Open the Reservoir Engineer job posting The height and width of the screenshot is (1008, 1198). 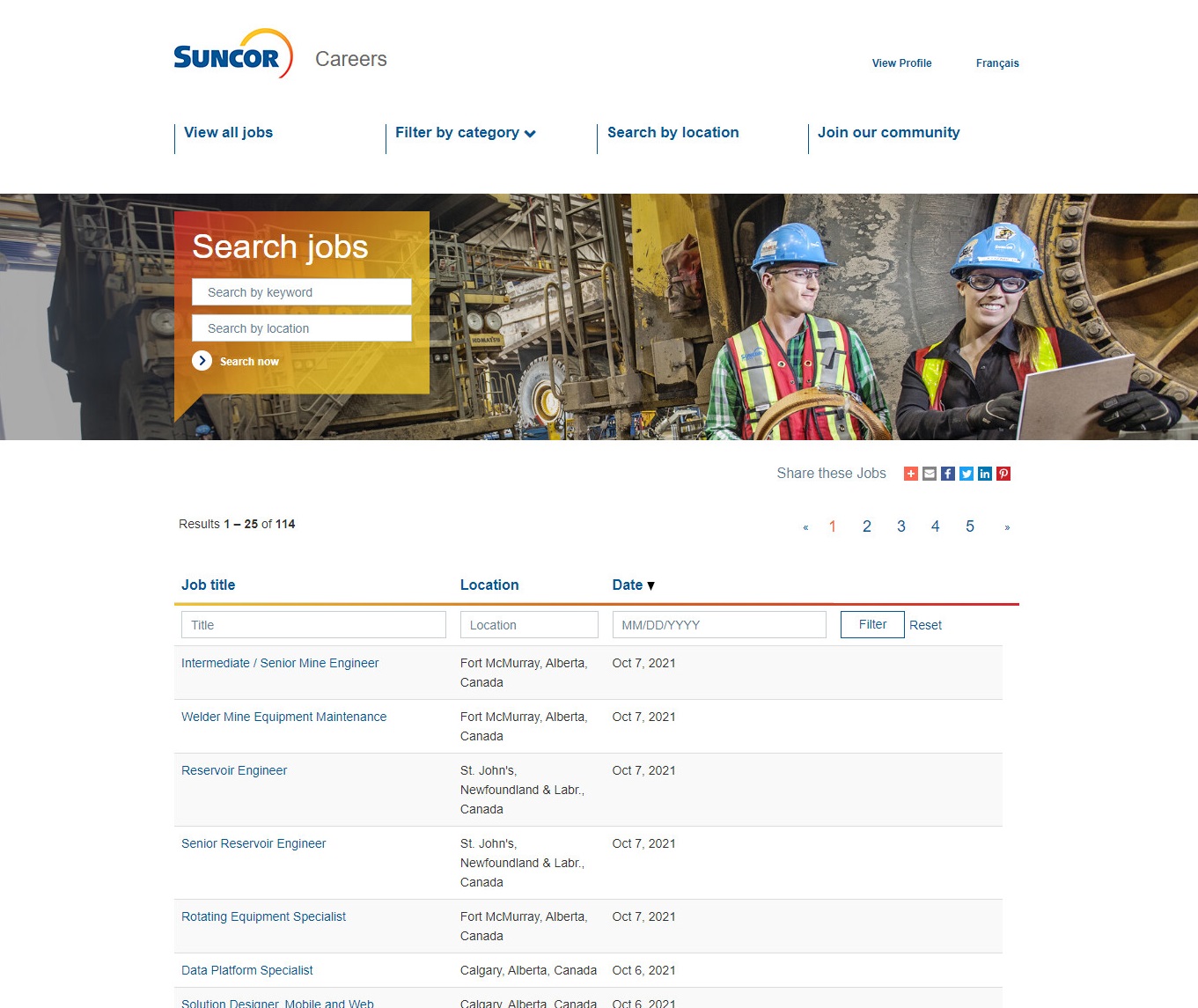click(x=234, y=770)
